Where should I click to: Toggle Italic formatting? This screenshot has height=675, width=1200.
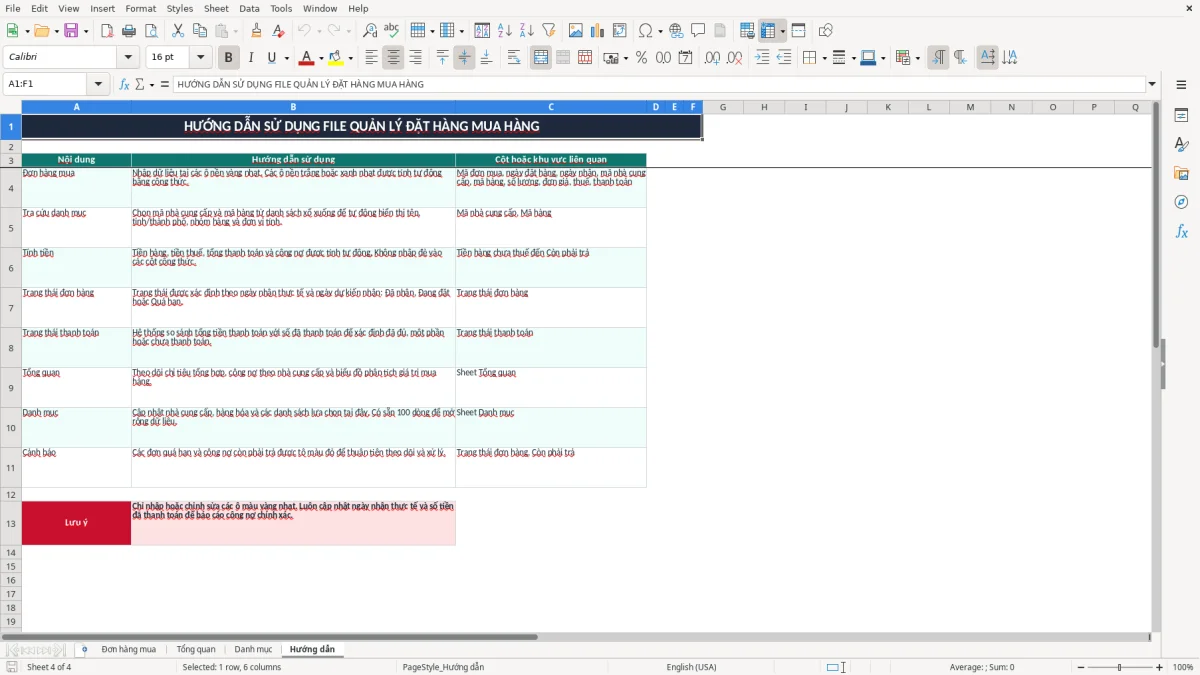[251, 58]
